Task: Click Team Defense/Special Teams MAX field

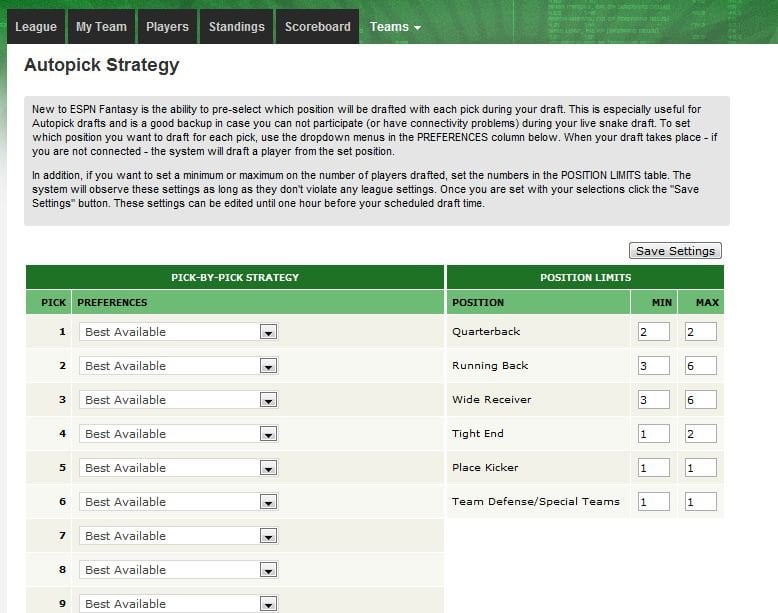Action: pos(701,502)
